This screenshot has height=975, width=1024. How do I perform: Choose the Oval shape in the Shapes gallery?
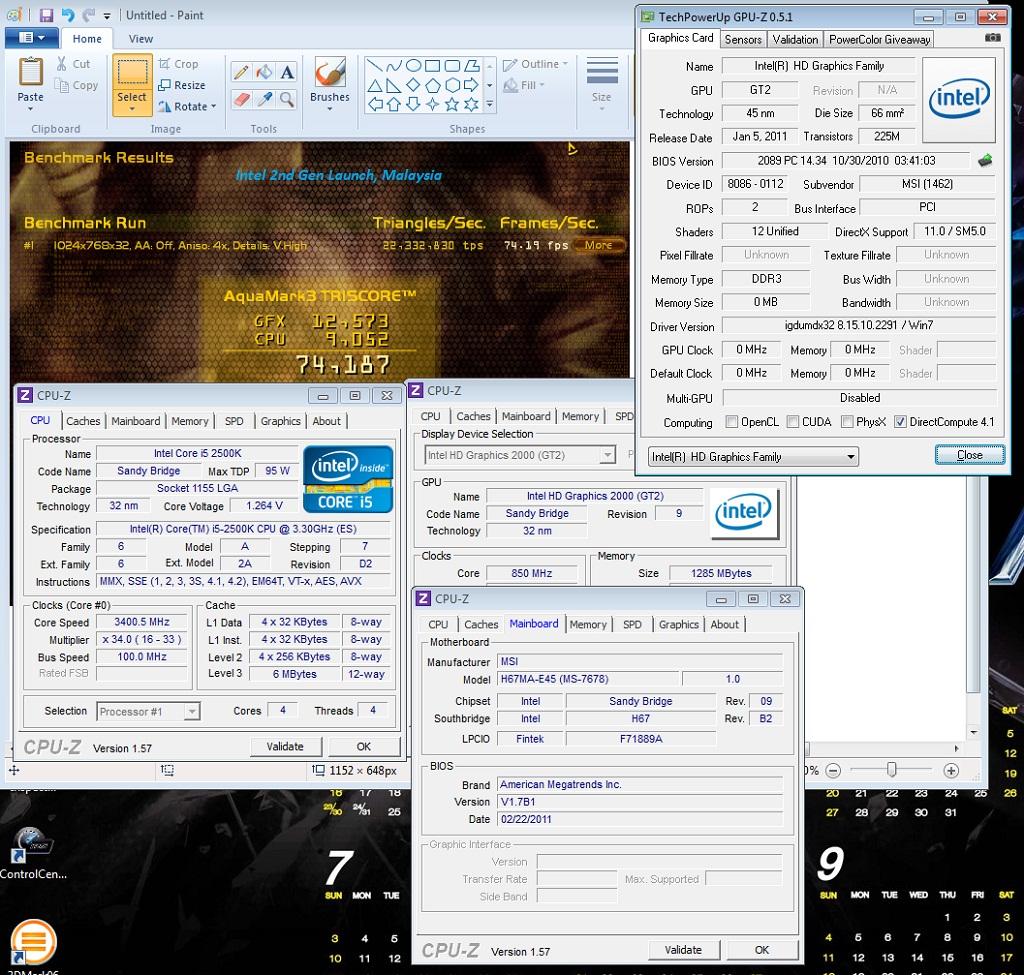[x=413, y=65]
